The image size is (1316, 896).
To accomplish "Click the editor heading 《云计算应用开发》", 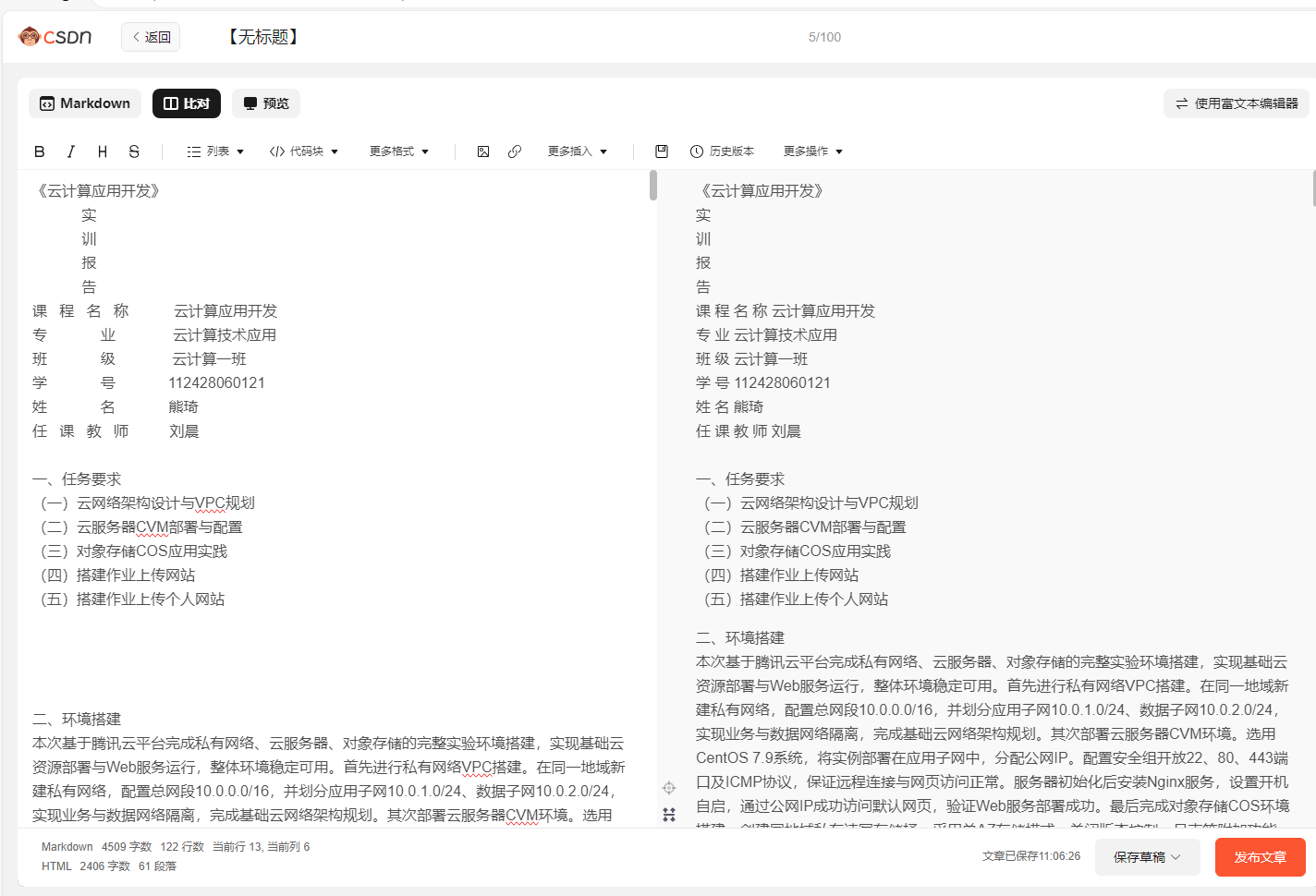I will pos(98,191).
